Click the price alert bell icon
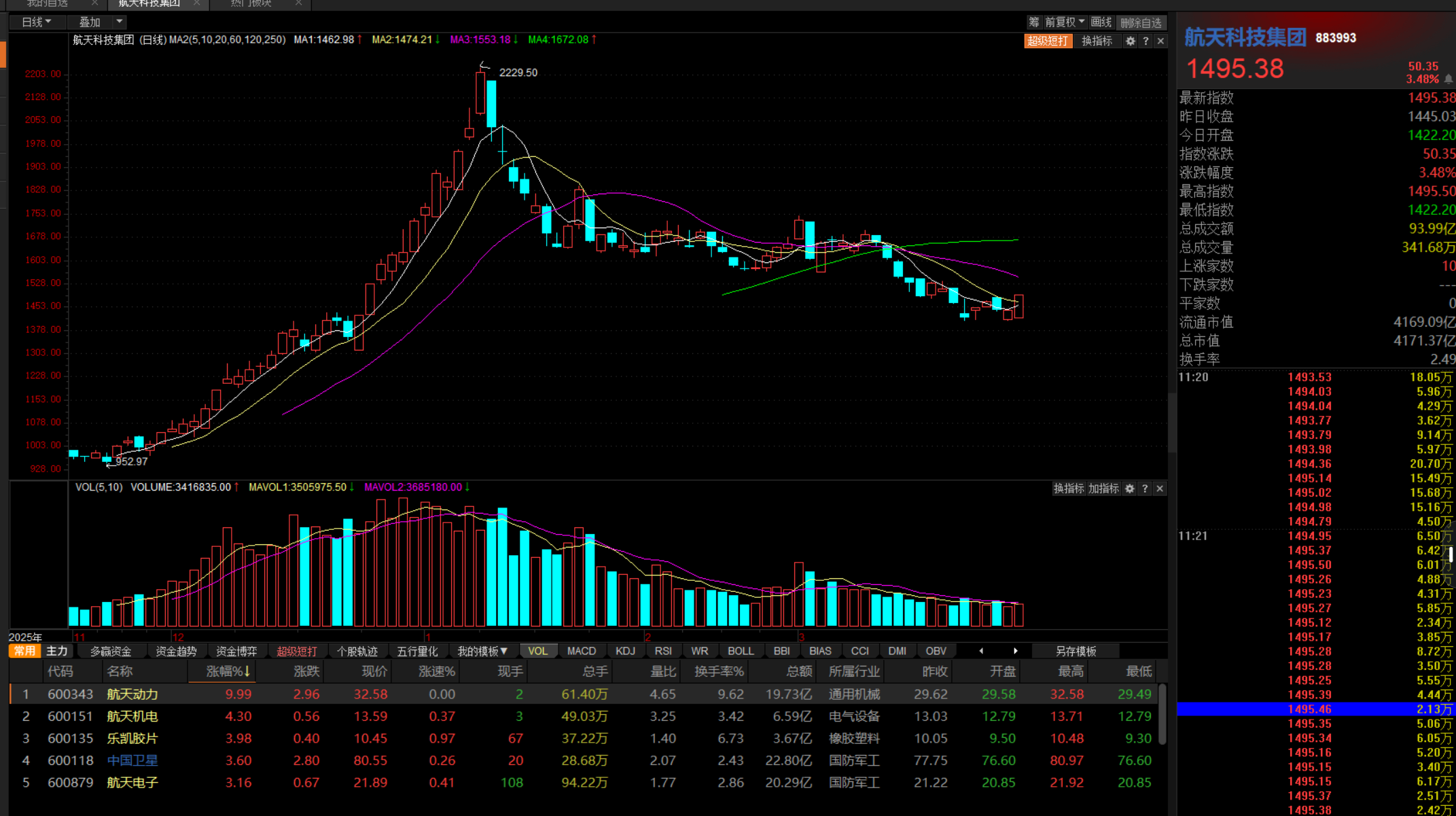 1449,79
